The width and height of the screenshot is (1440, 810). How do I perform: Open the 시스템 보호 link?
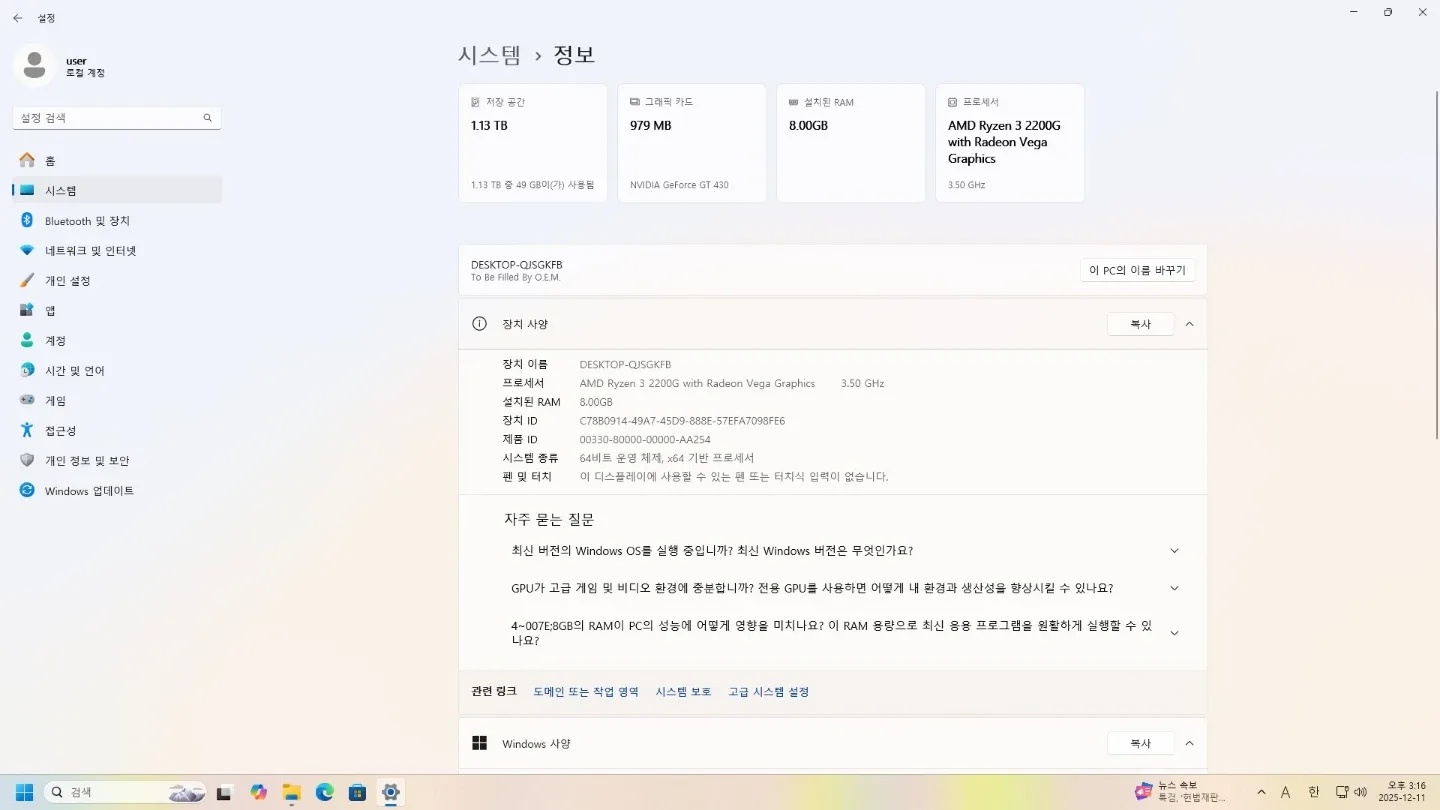pos(684,692)
